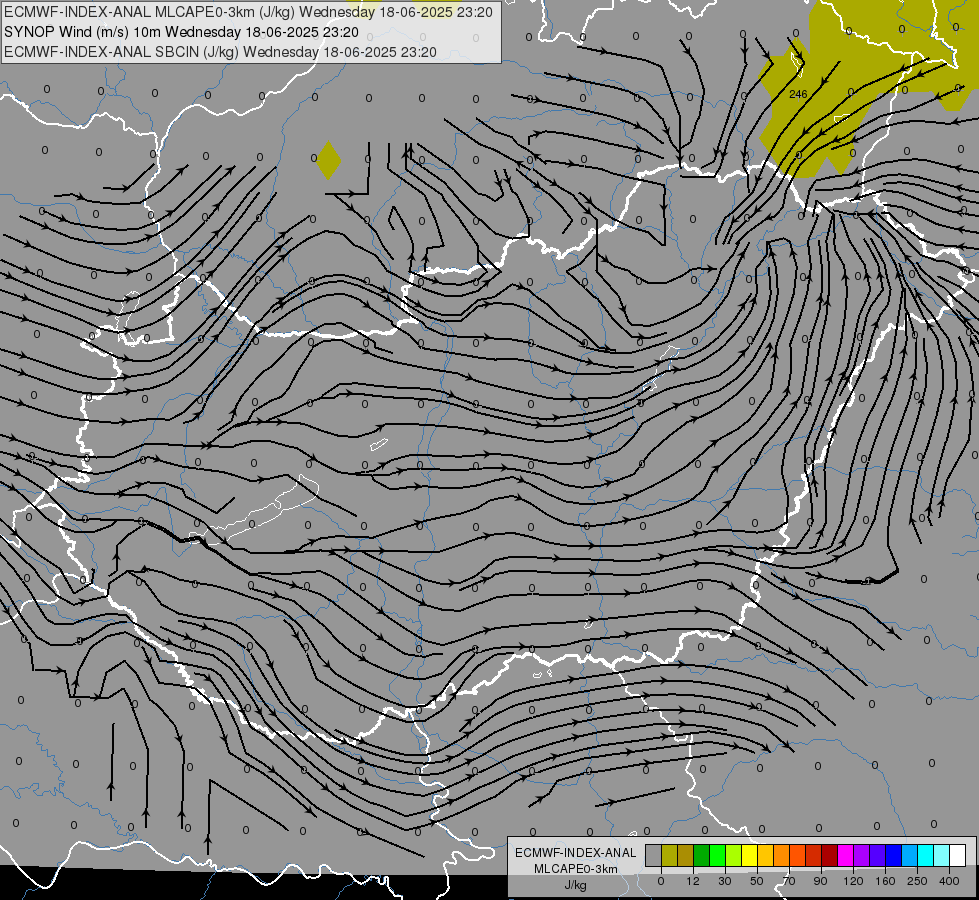Click the 'MLCAPE0-3km' text in the legend
This screenshot has width=979, height=900.
[x=575, y=869]
